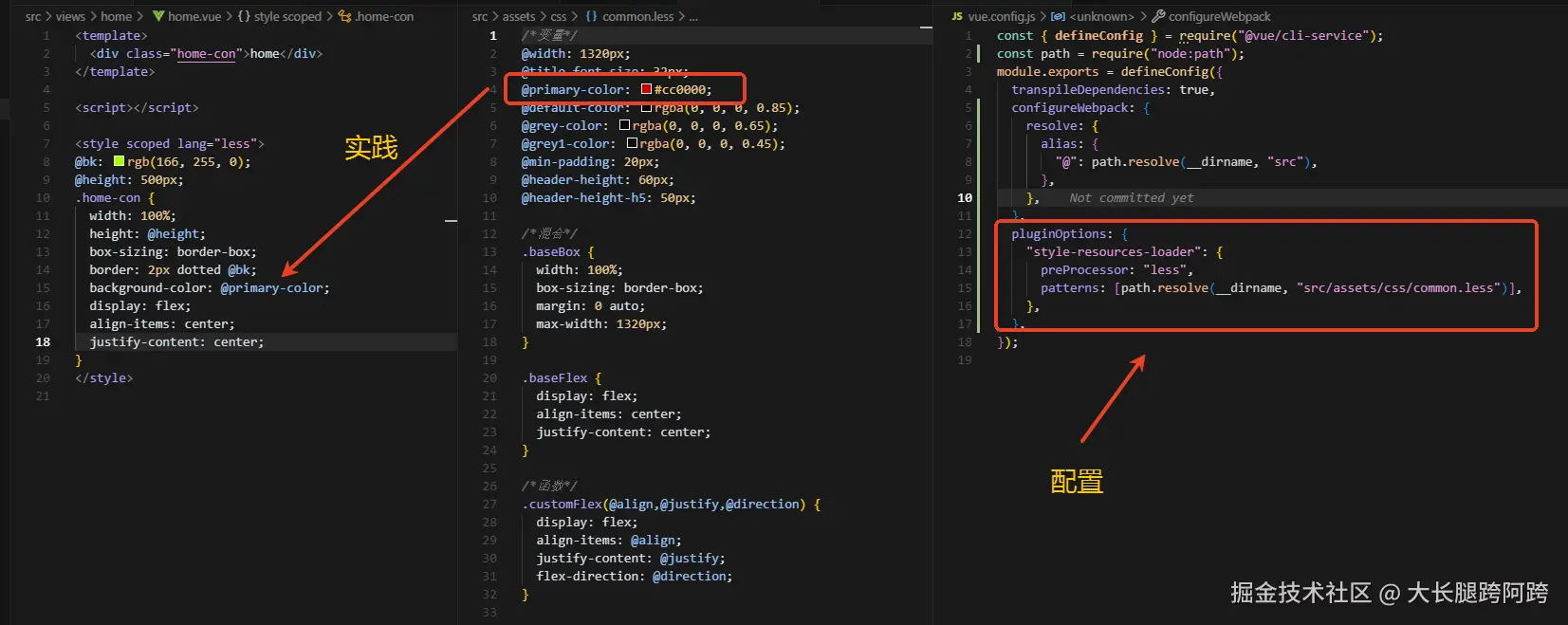This screenshot has height=625, width=1568.
Task: Click the style scoped lang="less" tag
Action: coord(170,143)
